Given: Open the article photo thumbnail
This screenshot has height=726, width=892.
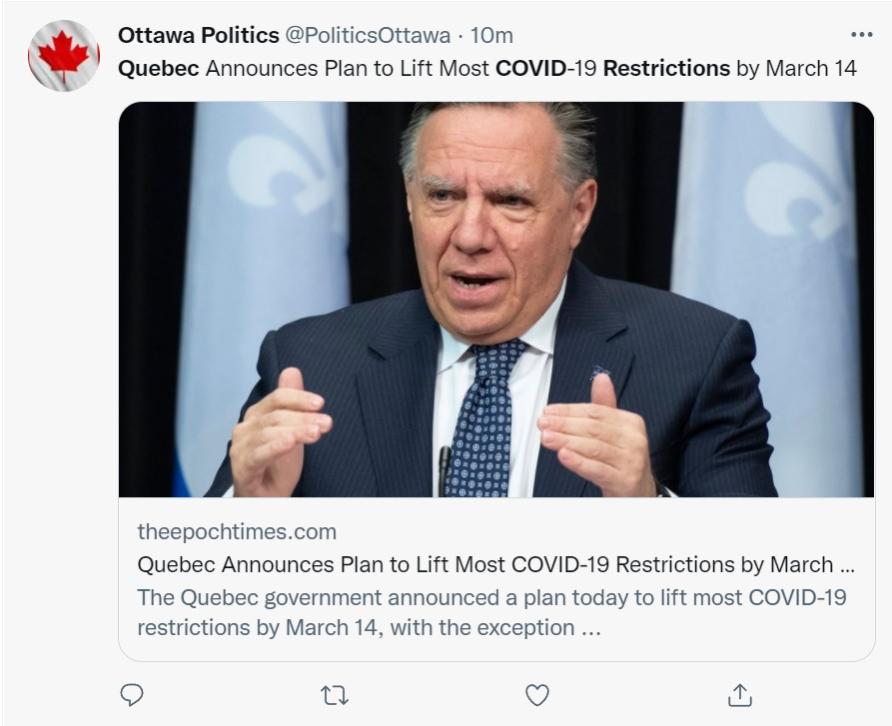Looking at the screenshot, I should (x=496, y=300).
